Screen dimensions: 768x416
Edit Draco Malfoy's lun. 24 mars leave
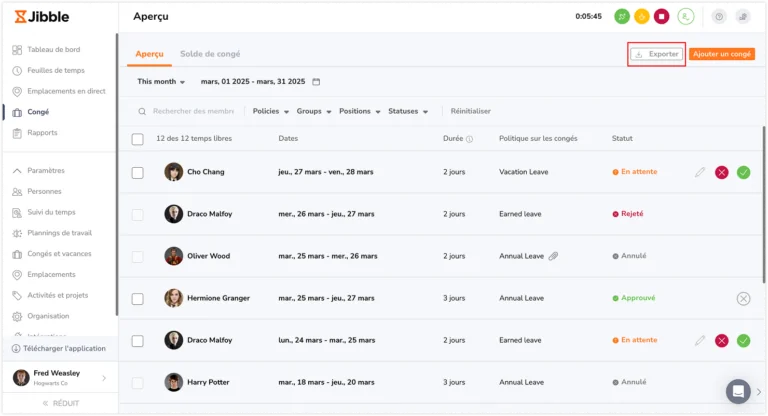(700, 340)
